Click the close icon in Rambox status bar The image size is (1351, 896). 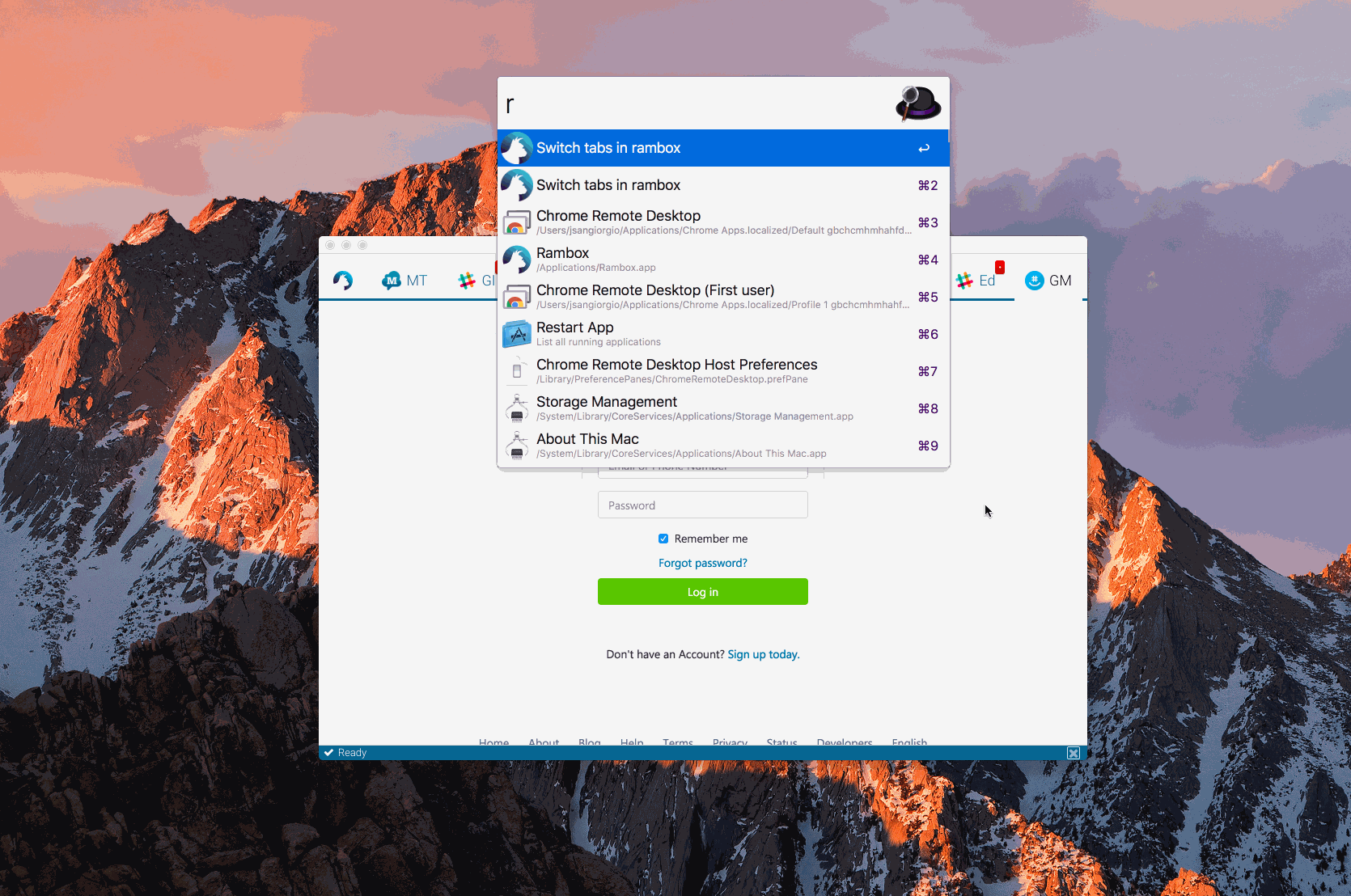1074,753
